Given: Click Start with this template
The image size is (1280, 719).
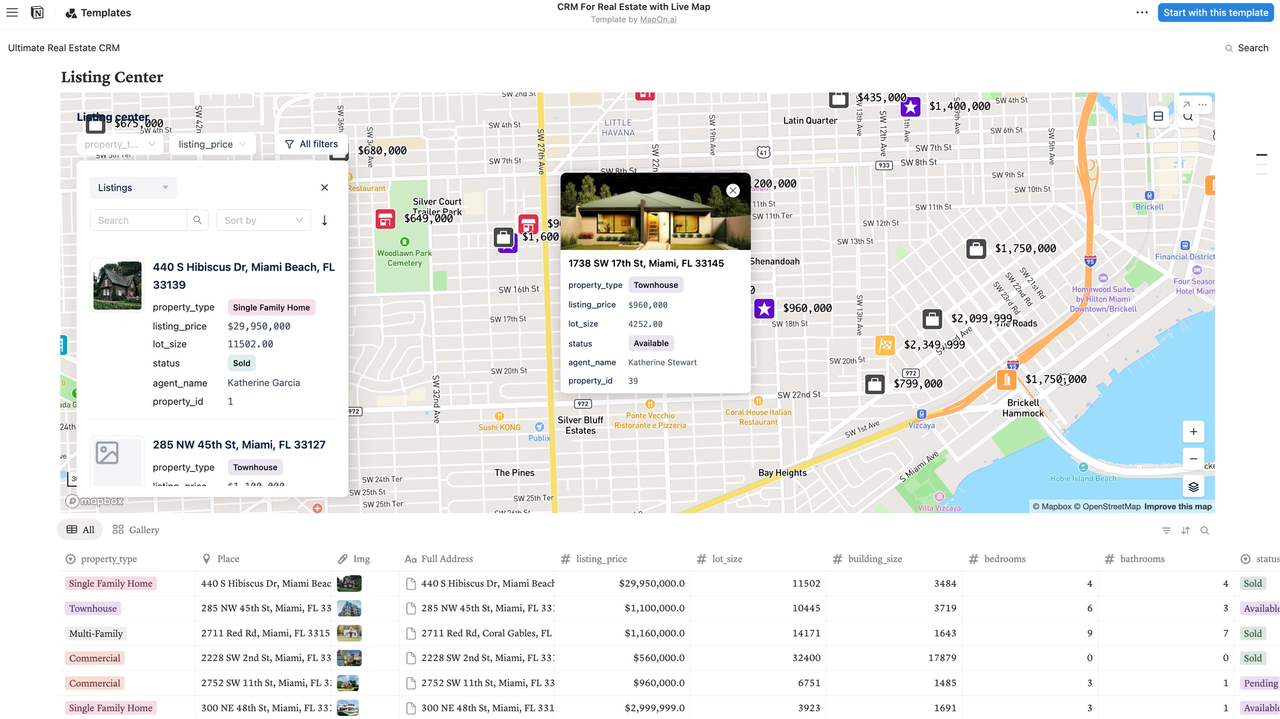Looking at the screenshot, I should pos(1215,12).
